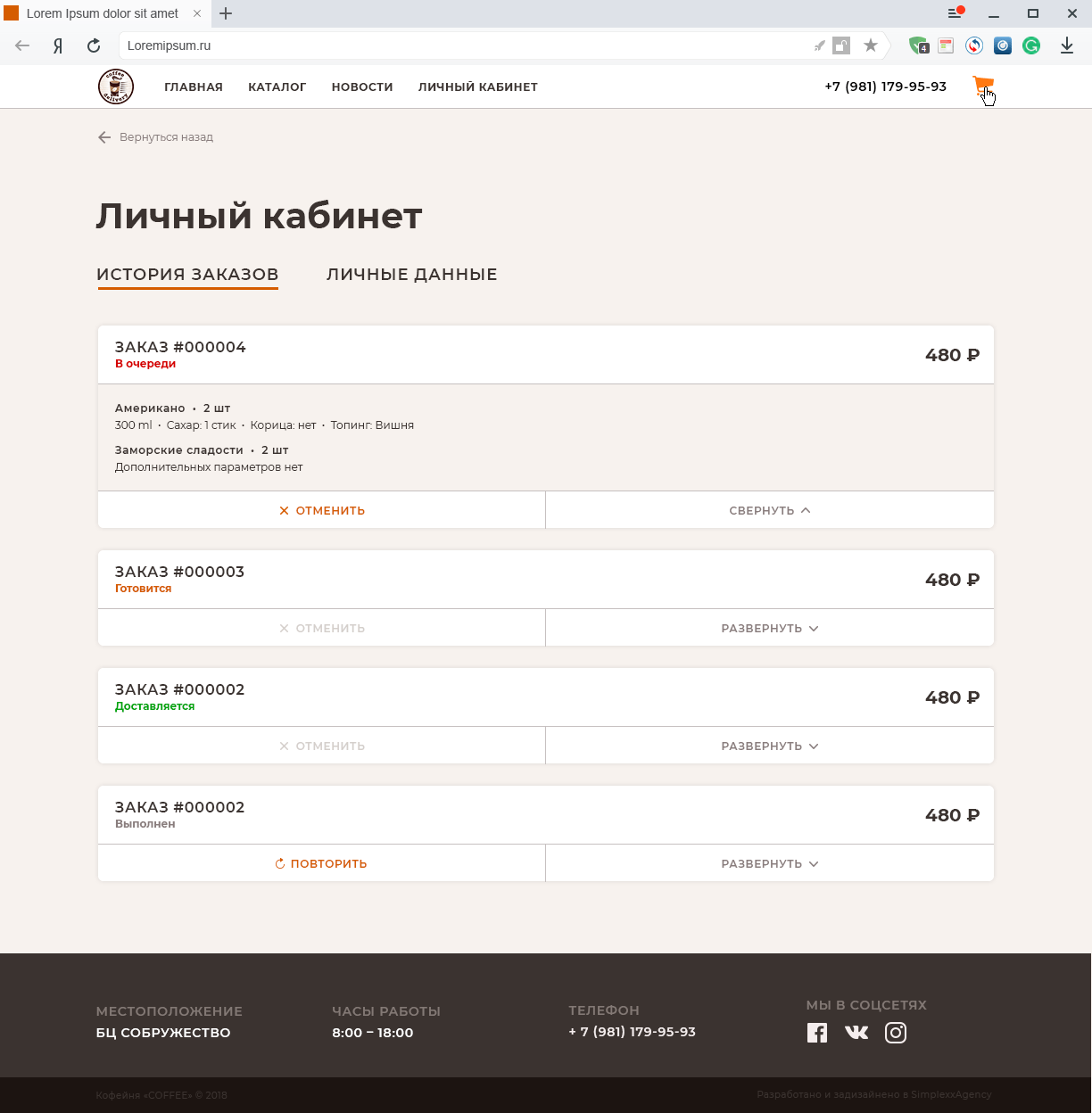
Task: Open browser downloads arrow icon
Action: [1067, 45]
